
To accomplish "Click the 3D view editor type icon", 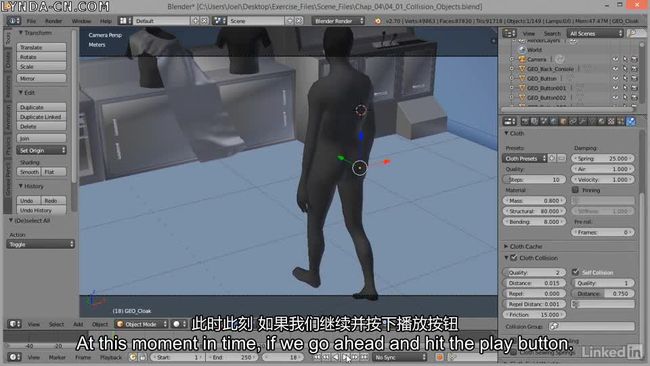I will click(14, 324).
